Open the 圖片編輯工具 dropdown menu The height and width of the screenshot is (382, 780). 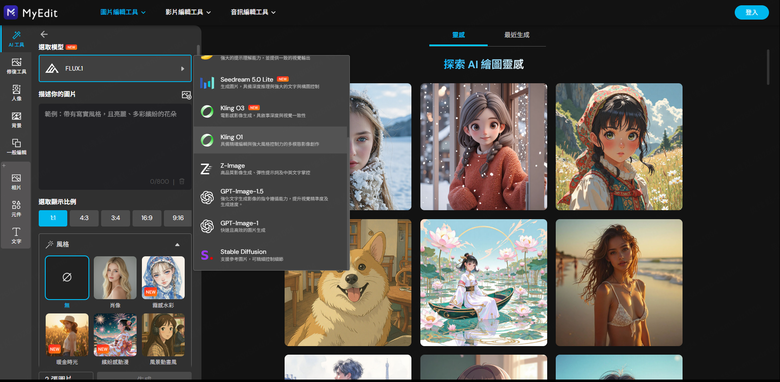(x=123, y=12)
